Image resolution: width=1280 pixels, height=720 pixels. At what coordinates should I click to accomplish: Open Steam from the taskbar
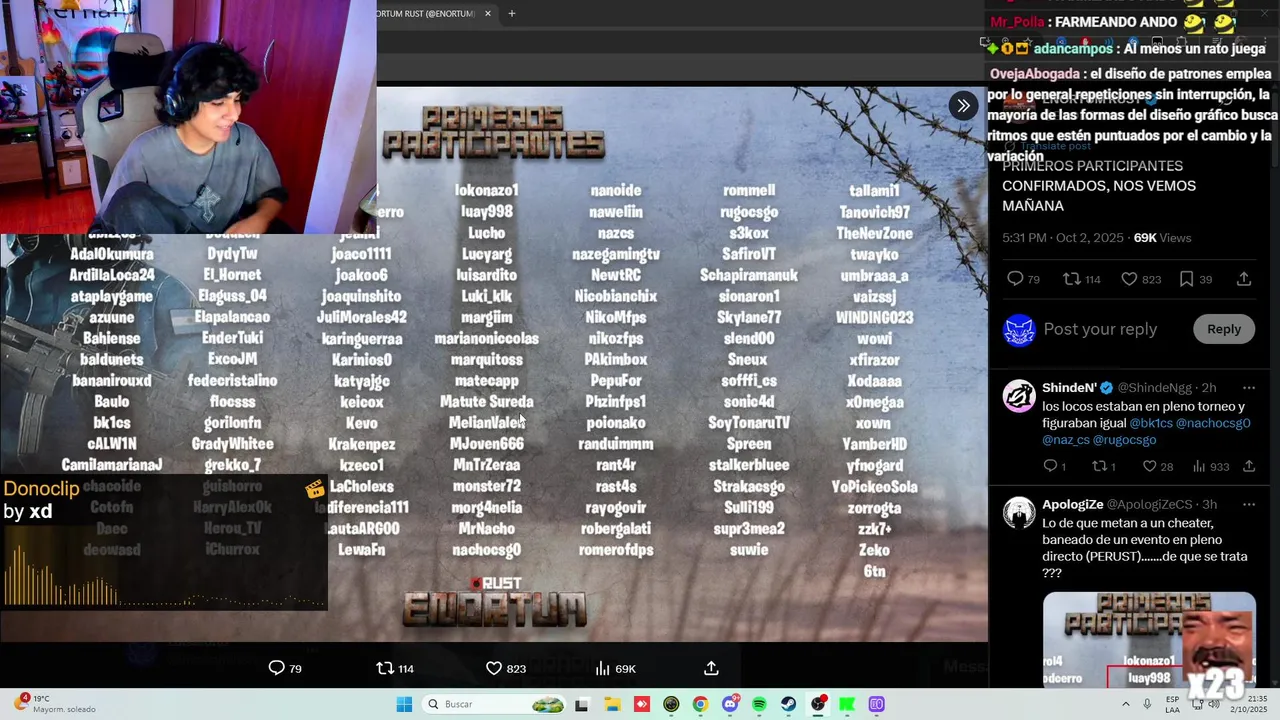coord(789,704)
